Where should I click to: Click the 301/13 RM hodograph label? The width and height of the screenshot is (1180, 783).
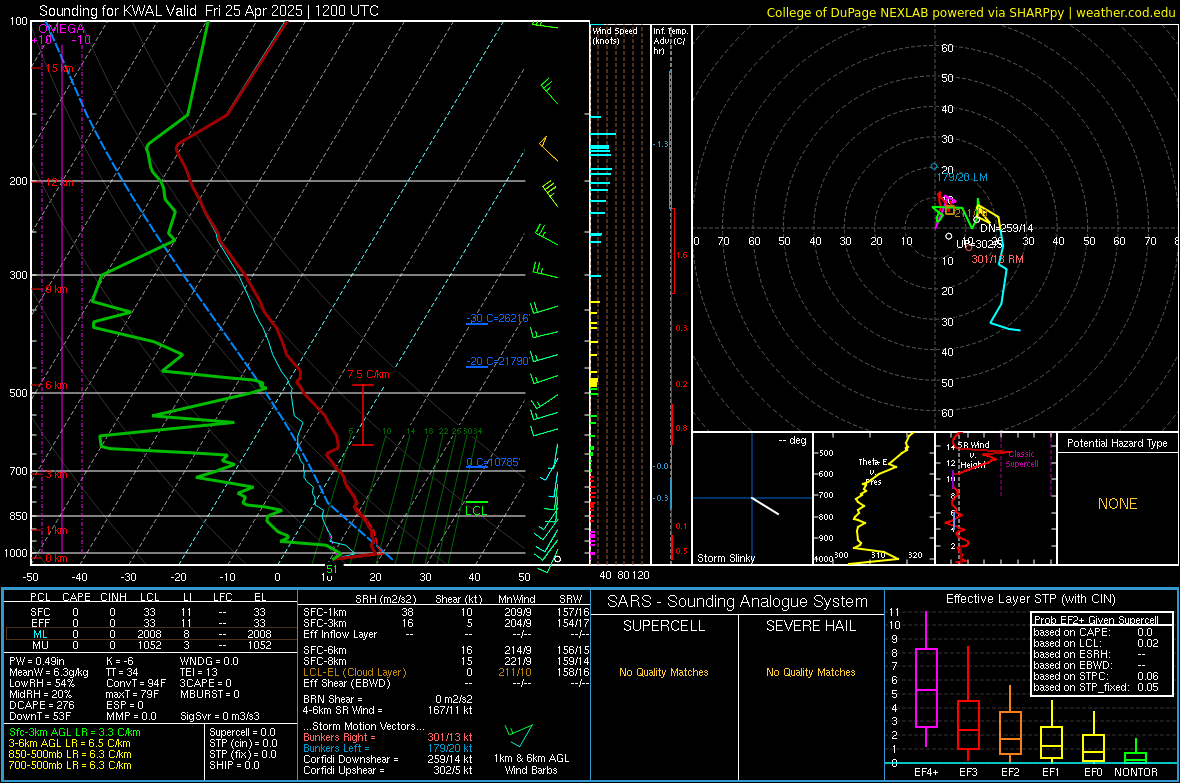point(997,259)
